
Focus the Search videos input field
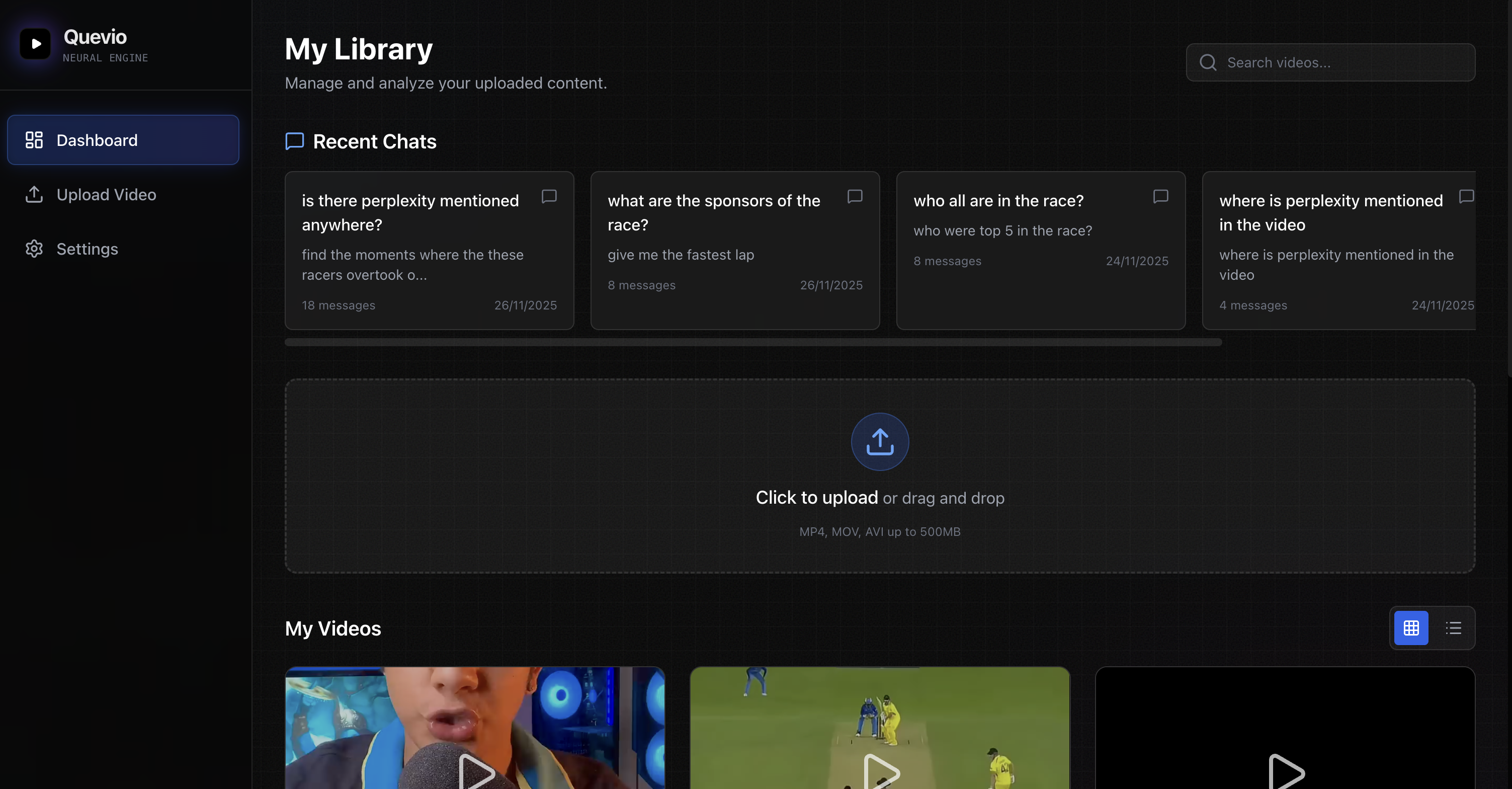1344,62
